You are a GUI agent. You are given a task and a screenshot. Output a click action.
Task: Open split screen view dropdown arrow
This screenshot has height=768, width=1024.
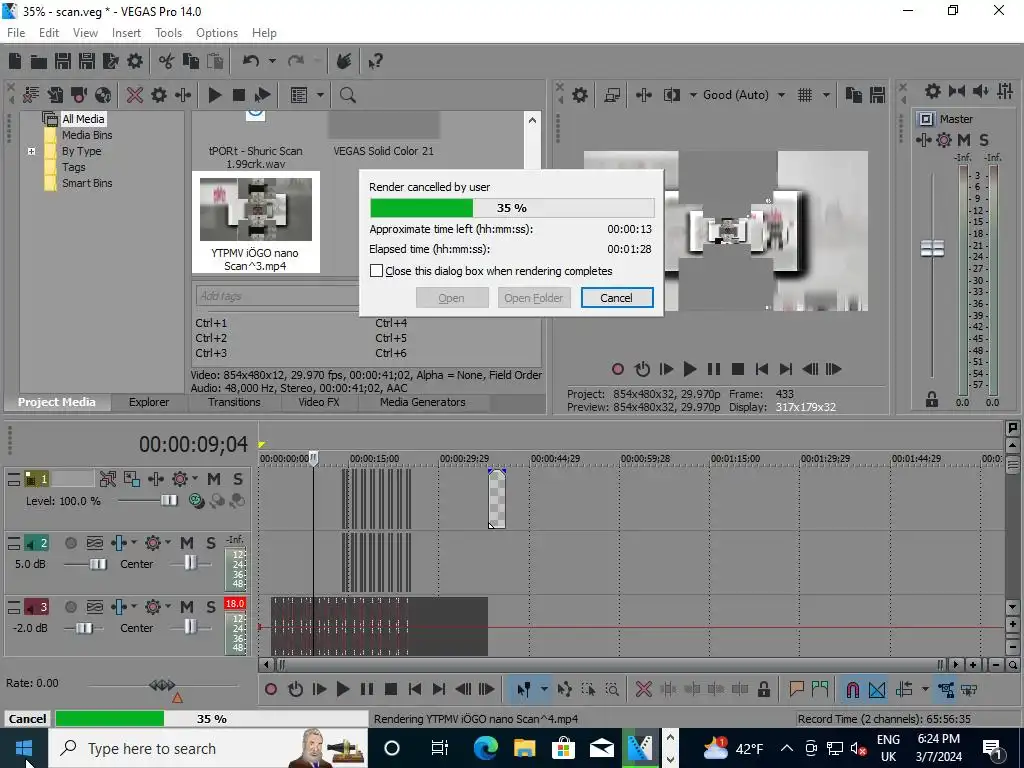[x=693, y=95]
